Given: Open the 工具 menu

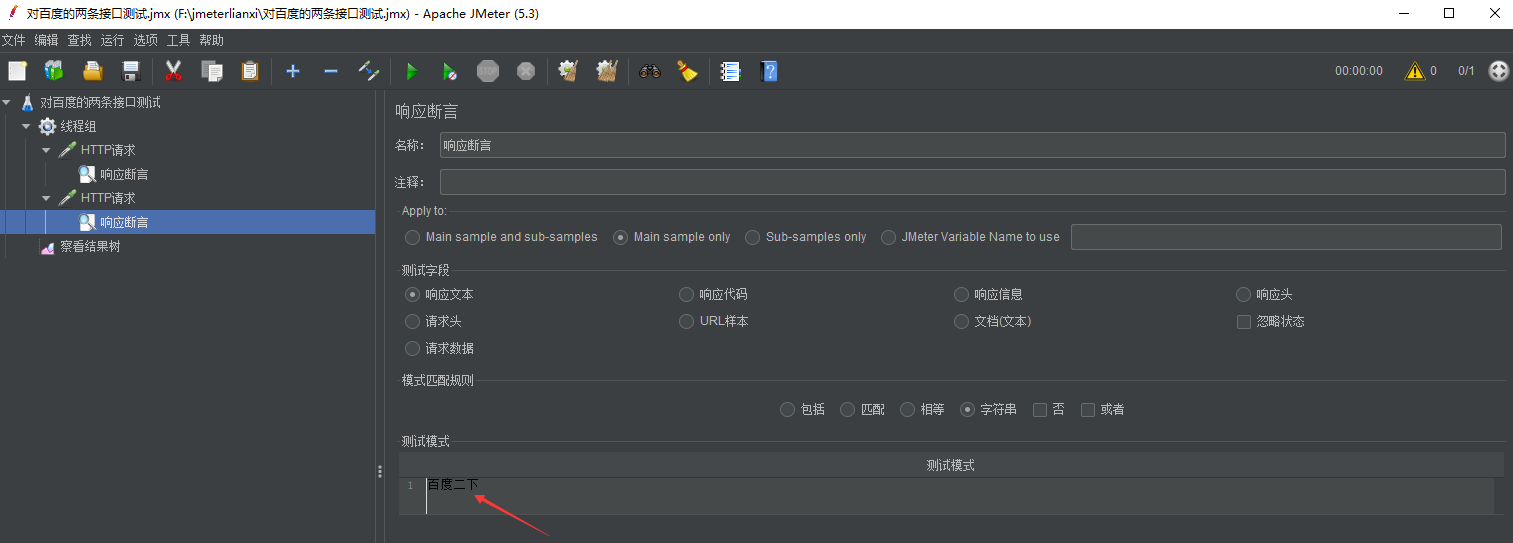Looking at the screenshot, I should click(178, 40).
